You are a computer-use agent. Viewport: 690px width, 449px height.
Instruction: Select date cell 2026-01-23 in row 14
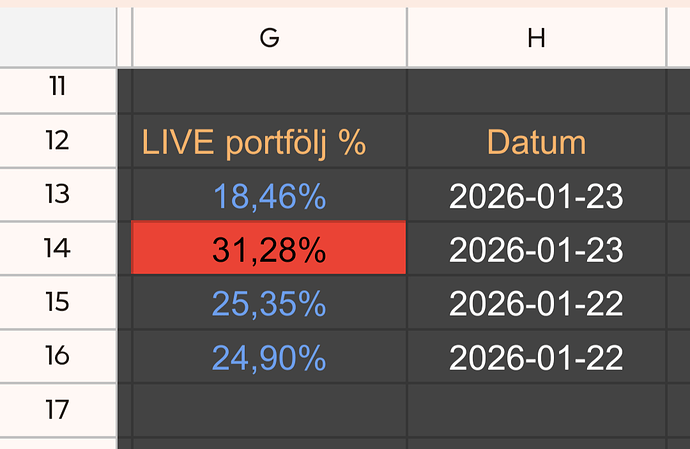(536, 249)
